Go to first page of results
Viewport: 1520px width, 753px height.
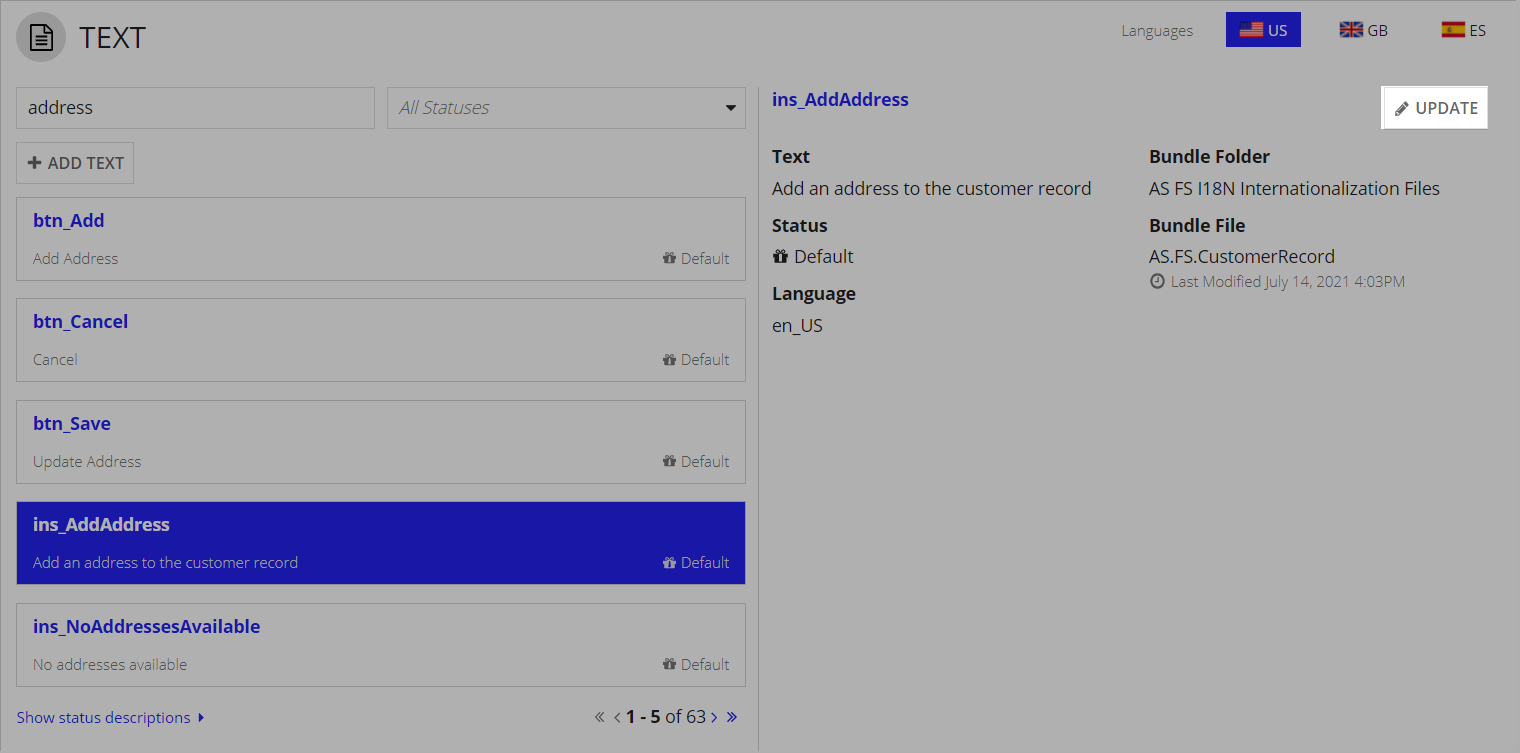tap(599, 717)
